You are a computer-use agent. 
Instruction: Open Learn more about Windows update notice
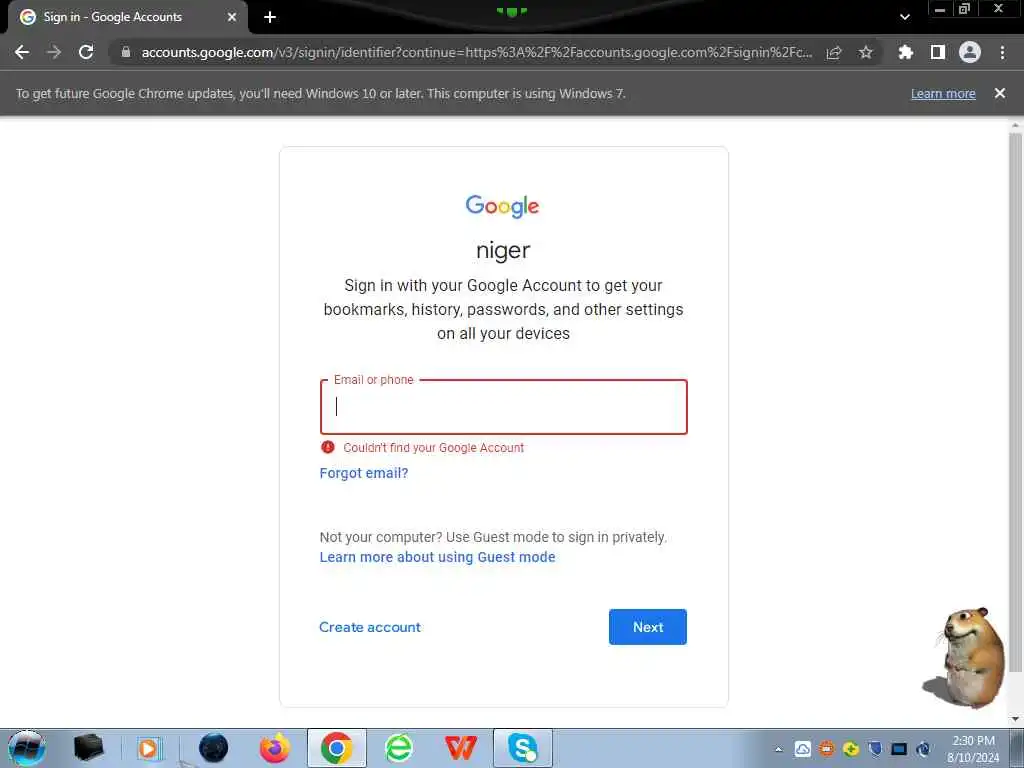coord(943,93)
